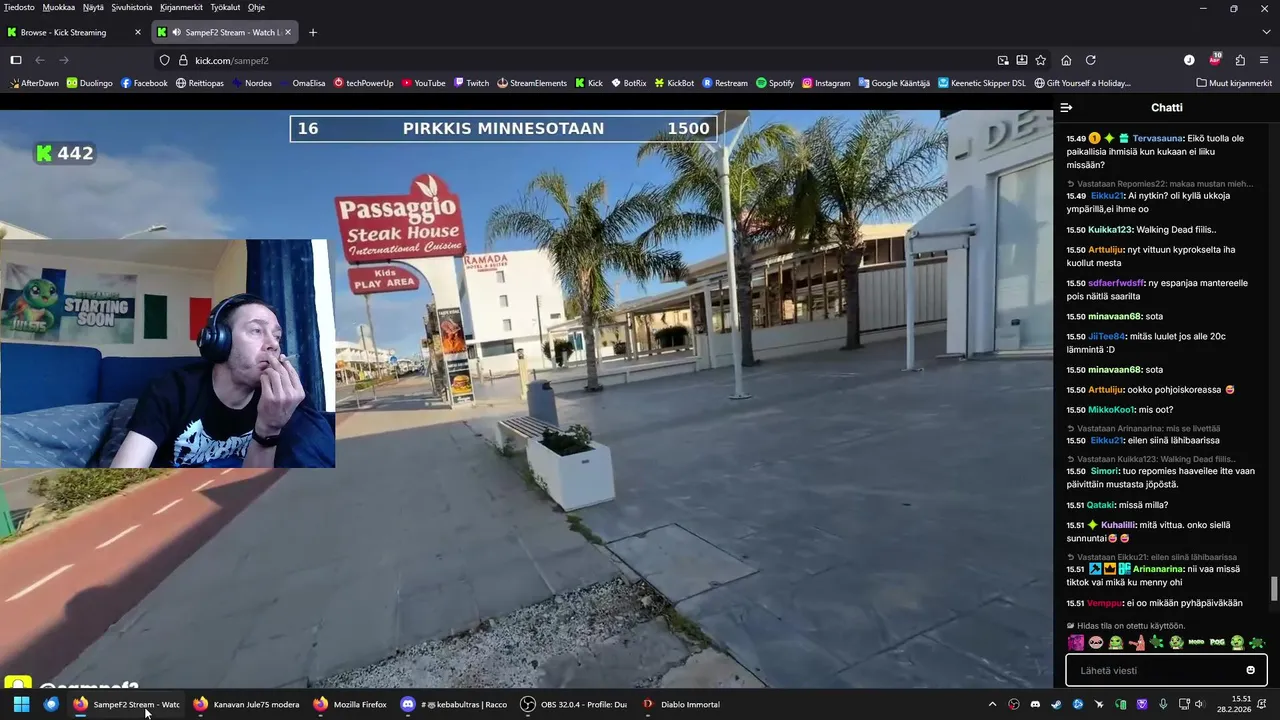Open the Näytä menu
The height and width of the screenshot is (720, 1280).
(x=93, y=7)
